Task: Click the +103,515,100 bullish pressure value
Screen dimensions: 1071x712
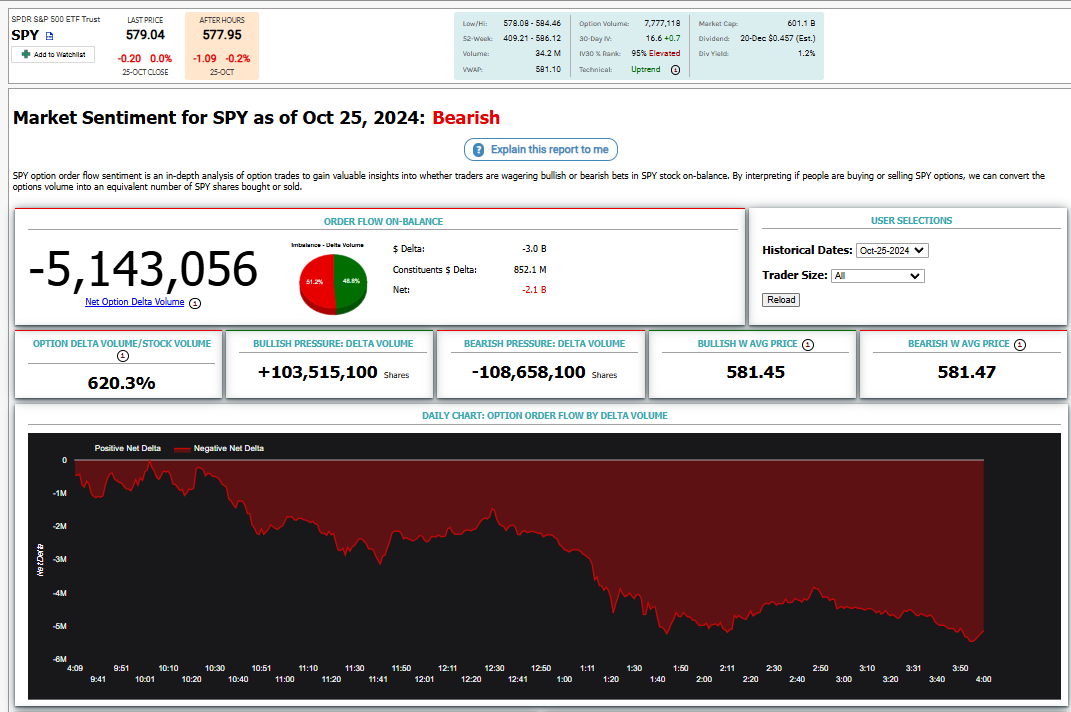Action: (x=318, y=372)
